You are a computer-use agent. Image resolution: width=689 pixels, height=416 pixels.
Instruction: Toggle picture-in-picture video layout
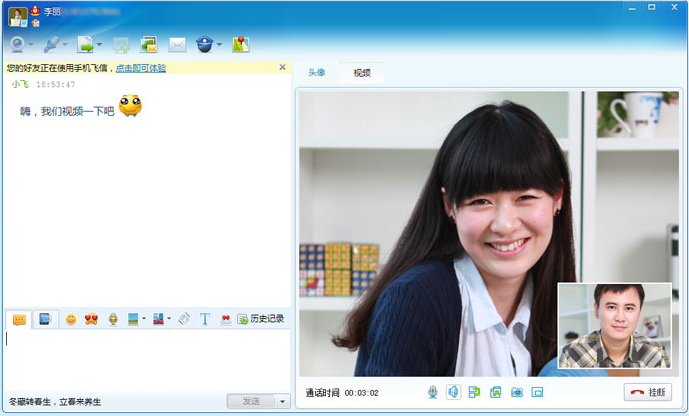[537, 392]
